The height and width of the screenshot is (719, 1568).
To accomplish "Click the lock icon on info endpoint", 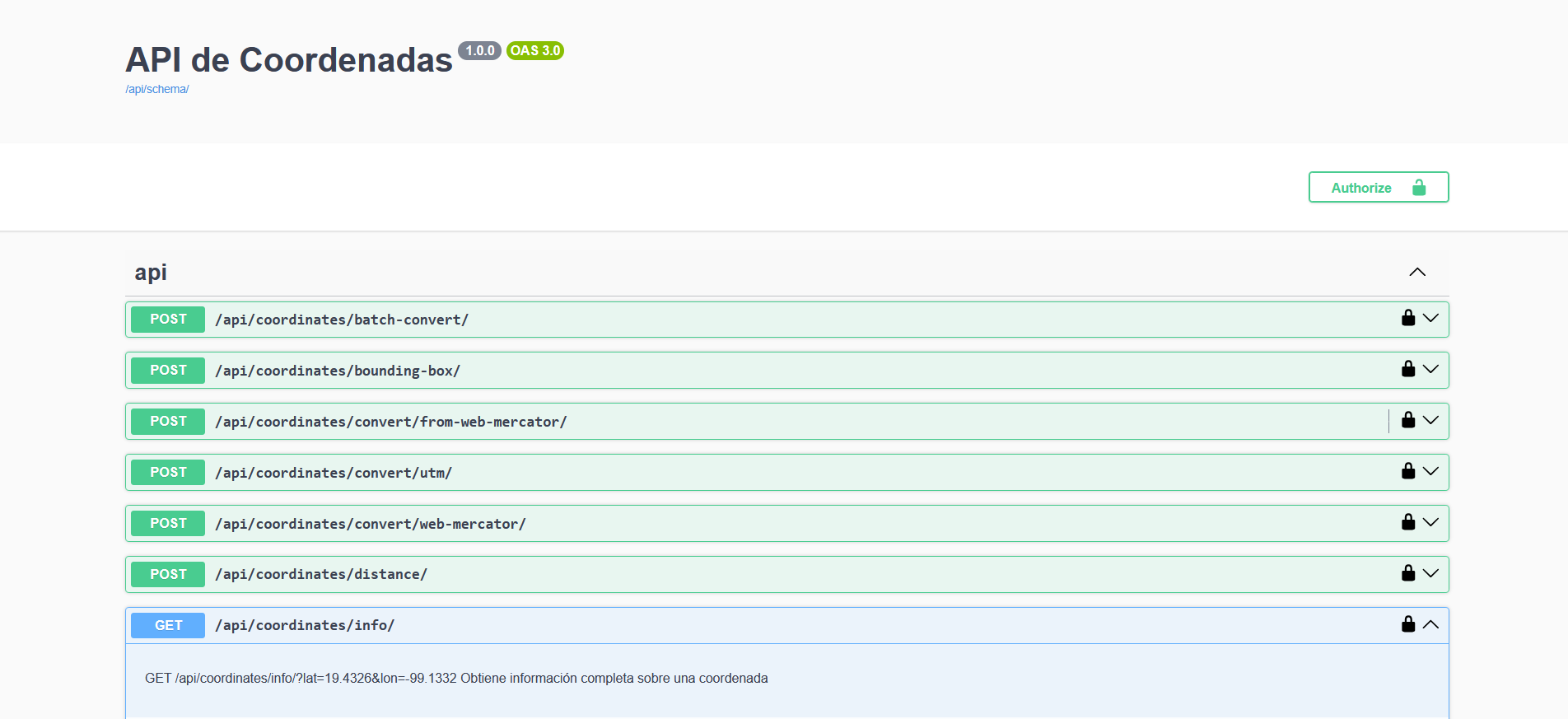I will pyautogui.click(x=1408, y=624).
